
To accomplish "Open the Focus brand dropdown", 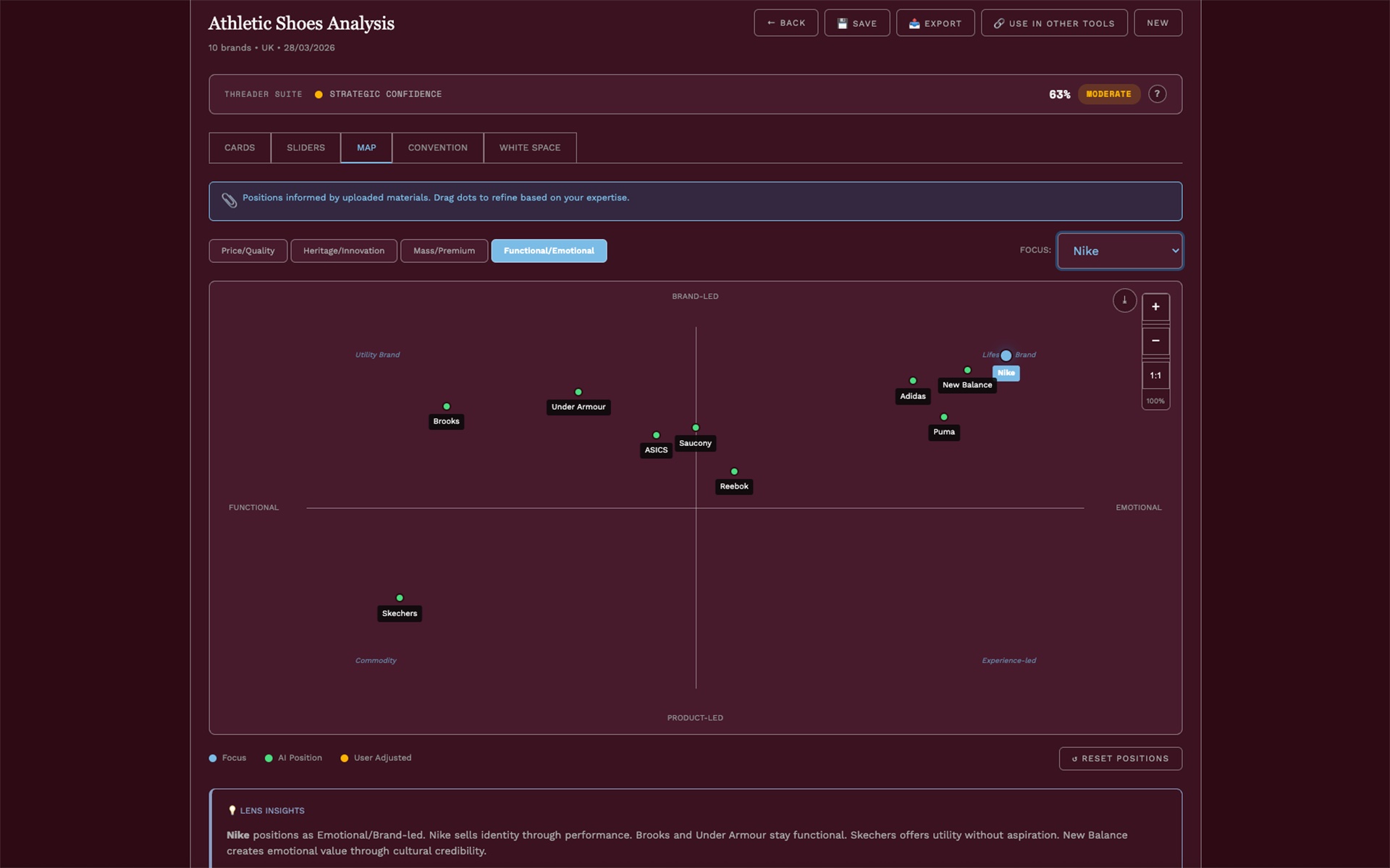I will pyautogui.click(x=1119, y=250).
